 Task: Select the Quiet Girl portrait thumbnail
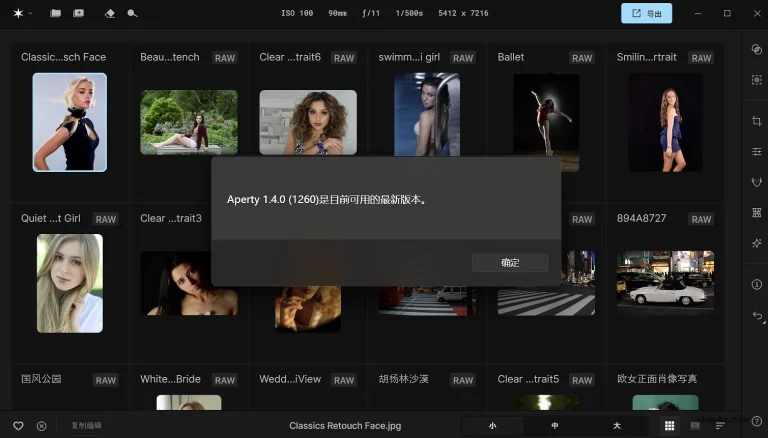(x=69, y=283)
